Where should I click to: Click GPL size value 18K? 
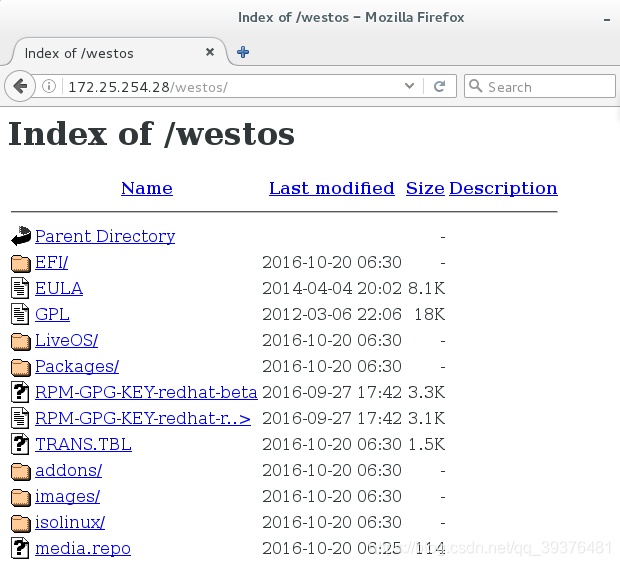click(429, 314)
